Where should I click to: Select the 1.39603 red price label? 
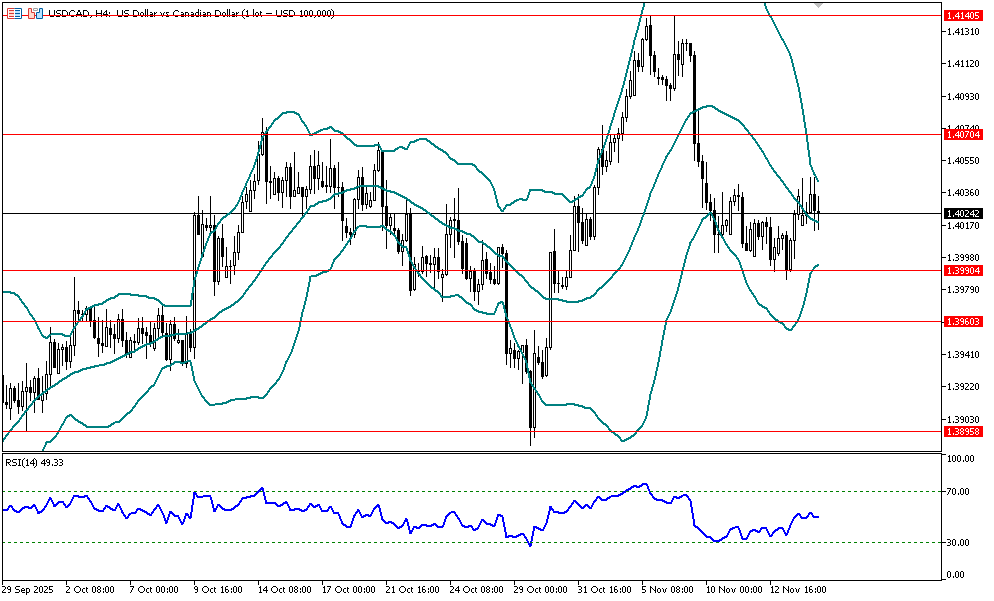964,321
